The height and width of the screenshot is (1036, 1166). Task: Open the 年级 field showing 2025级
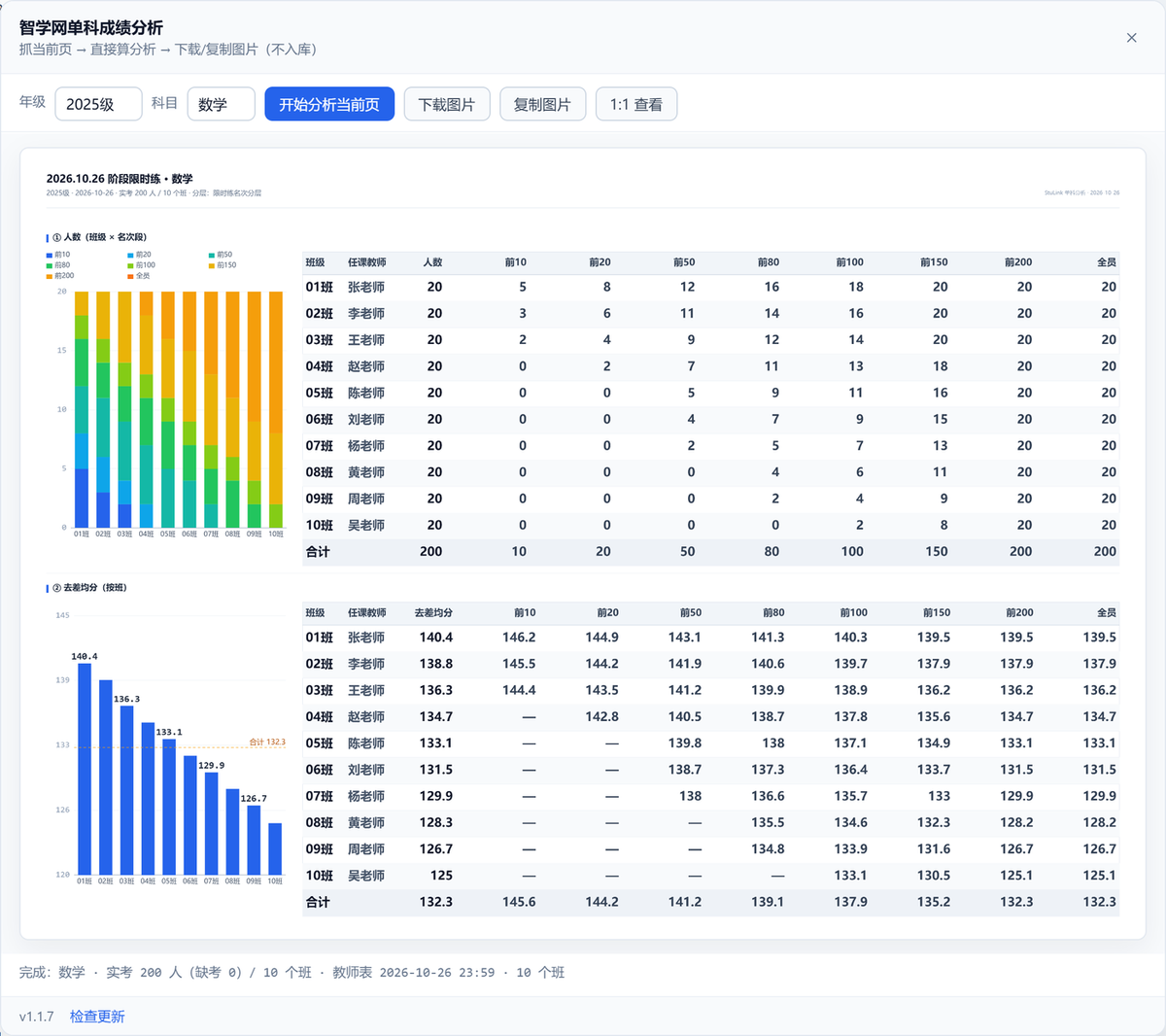pos(98,104)
